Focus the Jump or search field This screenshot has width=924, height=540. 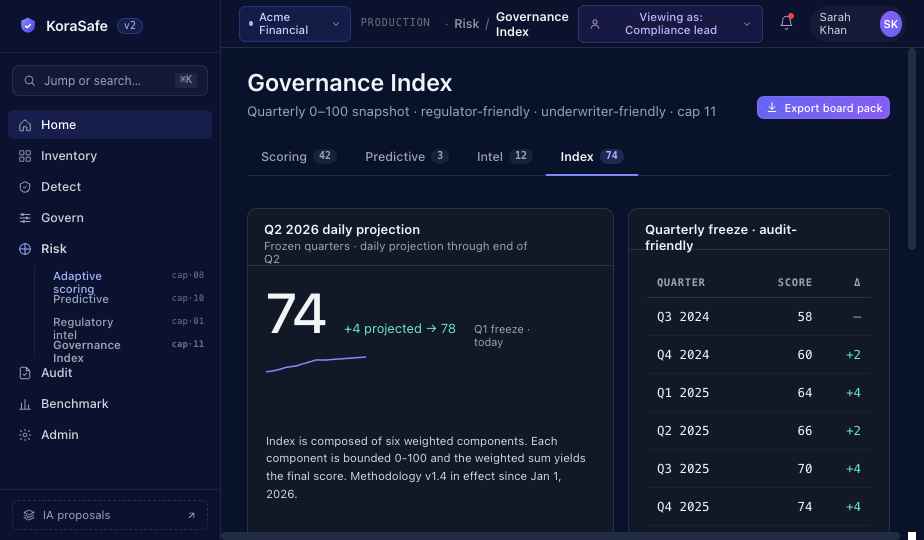tap(110, 81)
